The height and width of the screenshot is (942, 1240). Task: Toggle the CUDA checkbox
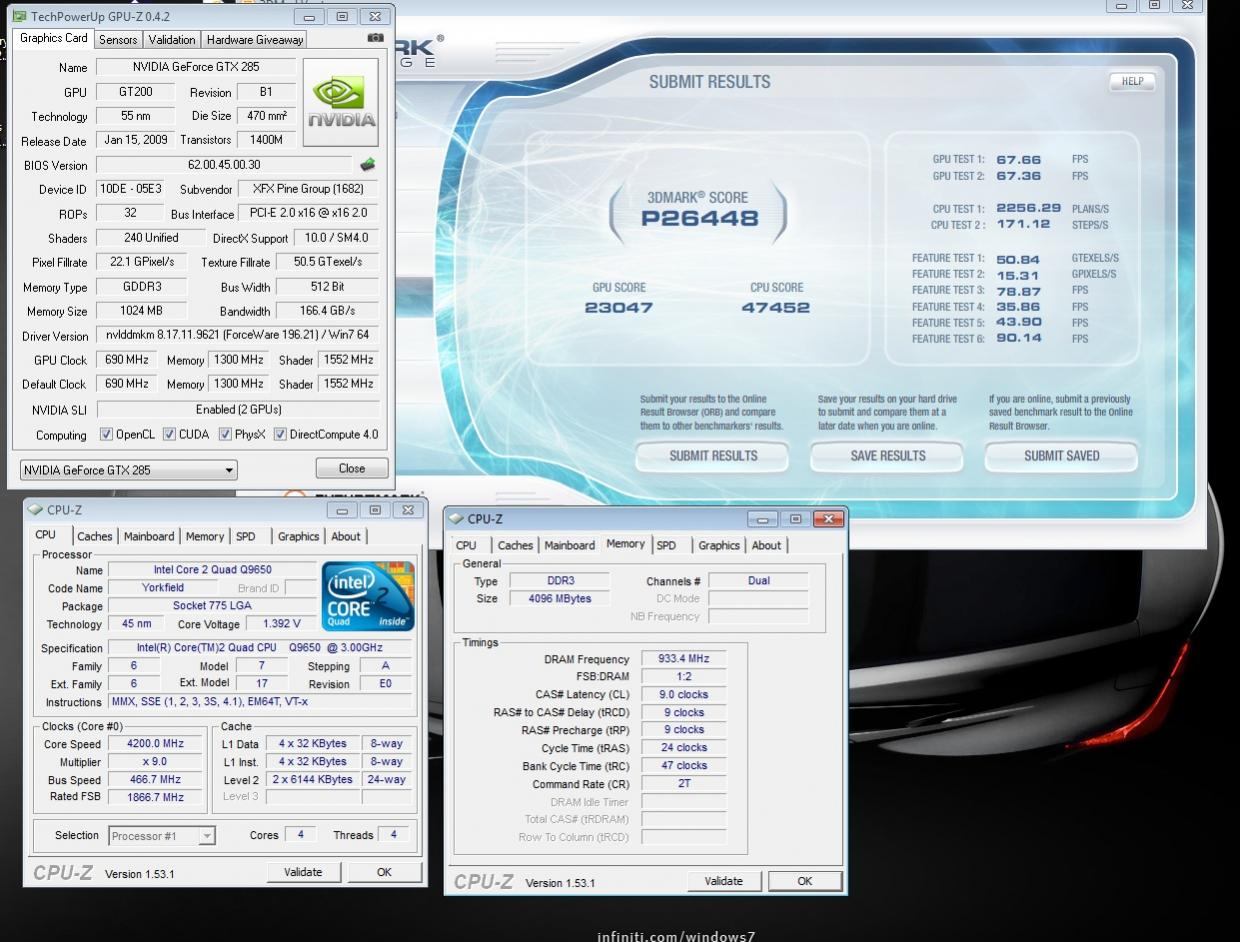169,434
